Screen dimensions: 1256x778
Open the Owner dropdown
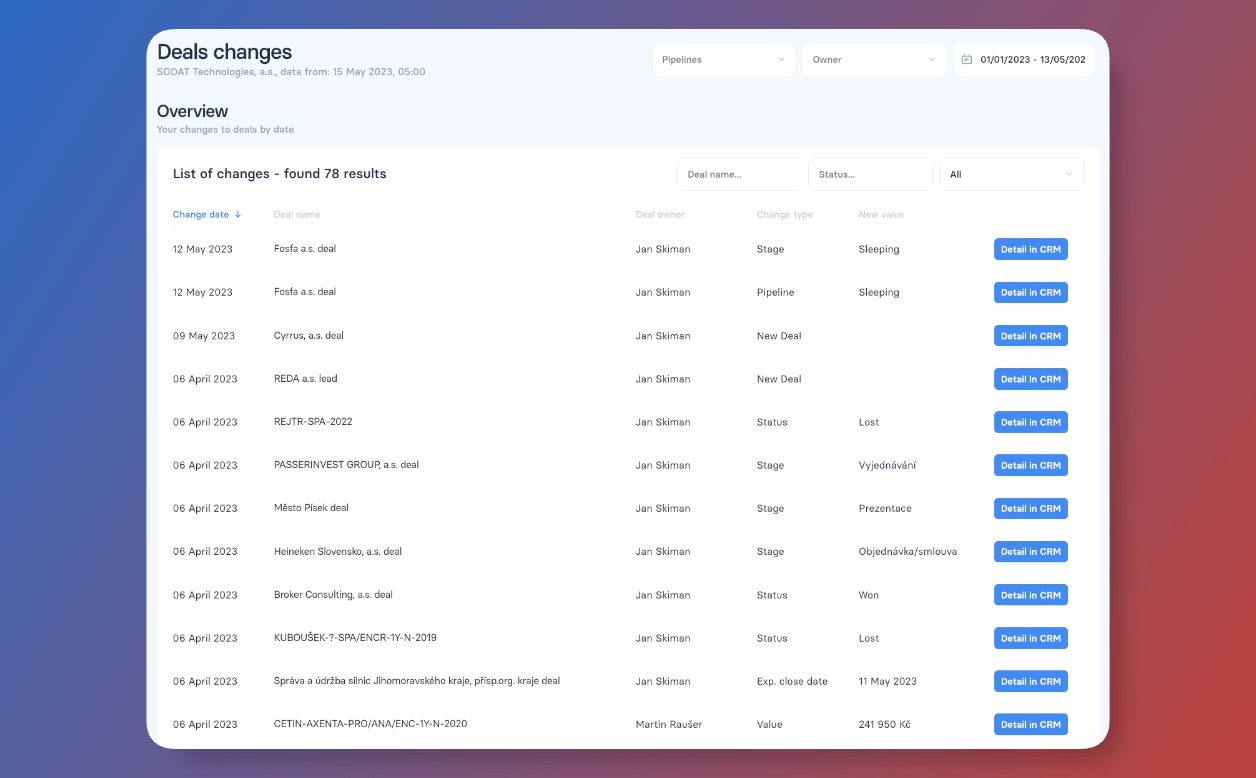click(x=873, y=59)
